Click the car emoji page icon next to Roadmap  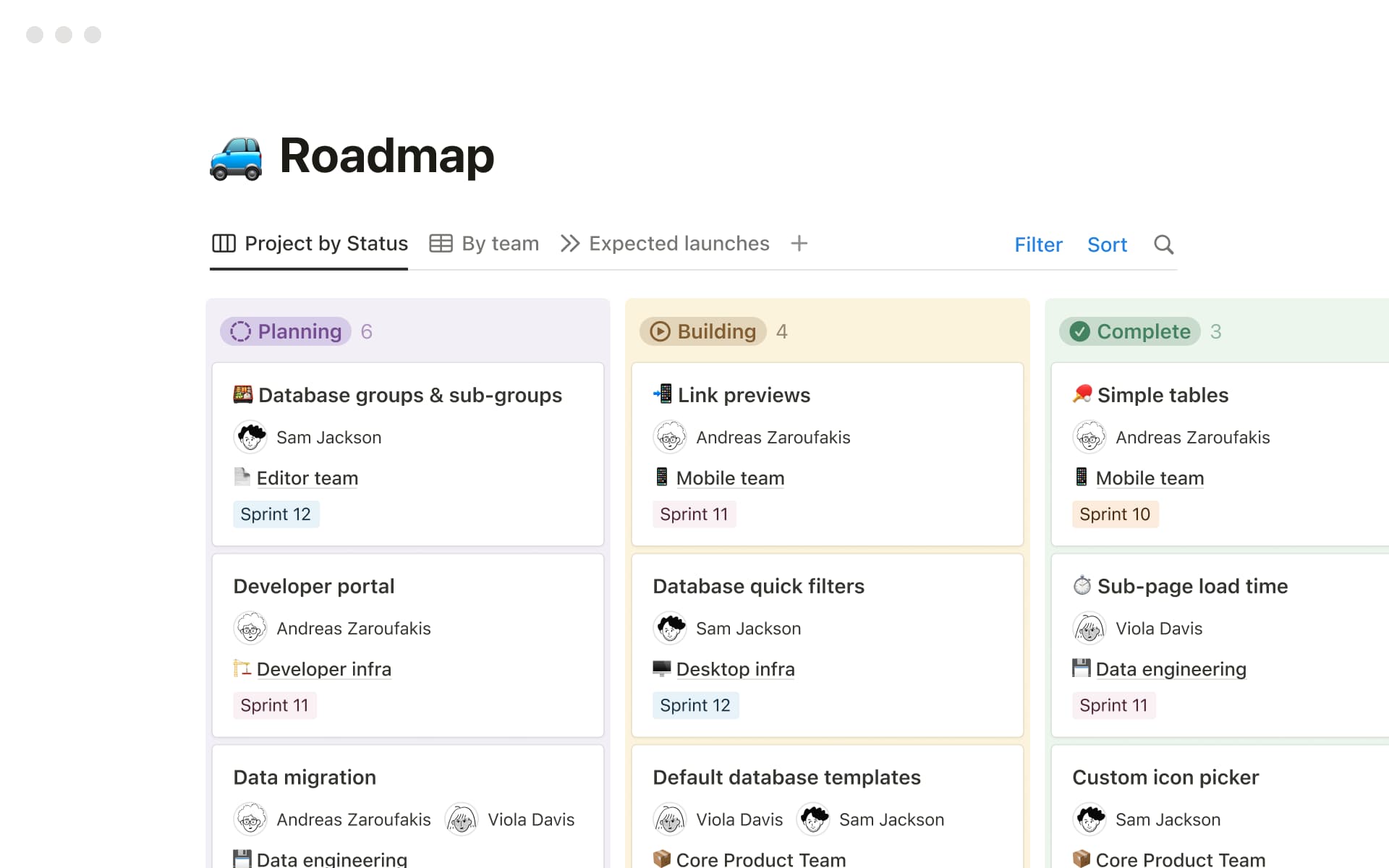237,156
